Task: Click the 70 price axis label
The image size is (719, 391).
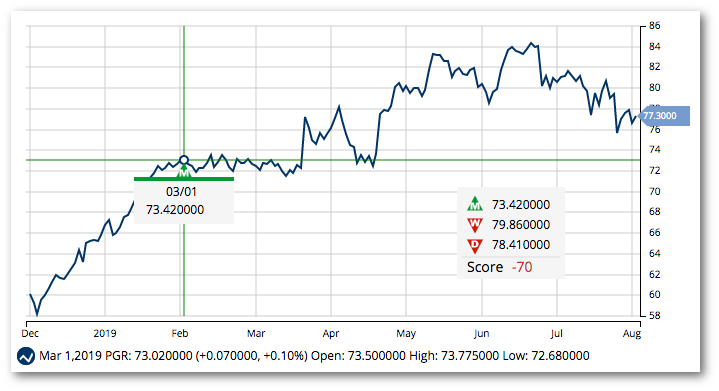Action: point(655,191)
